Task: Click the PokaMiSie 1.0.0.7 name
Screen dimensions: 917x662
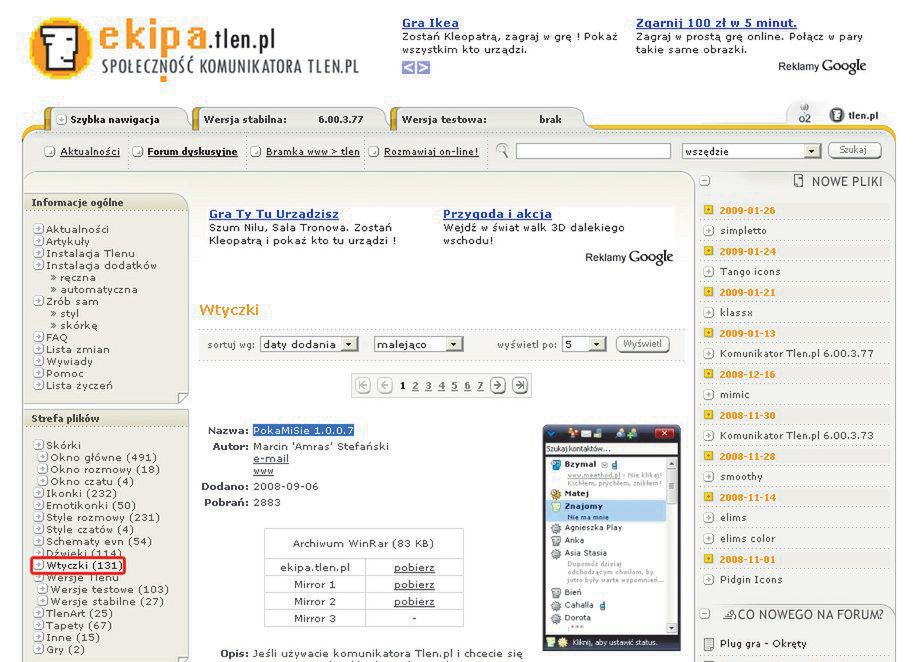Action: pyautogui.click(x=303, y=430)
